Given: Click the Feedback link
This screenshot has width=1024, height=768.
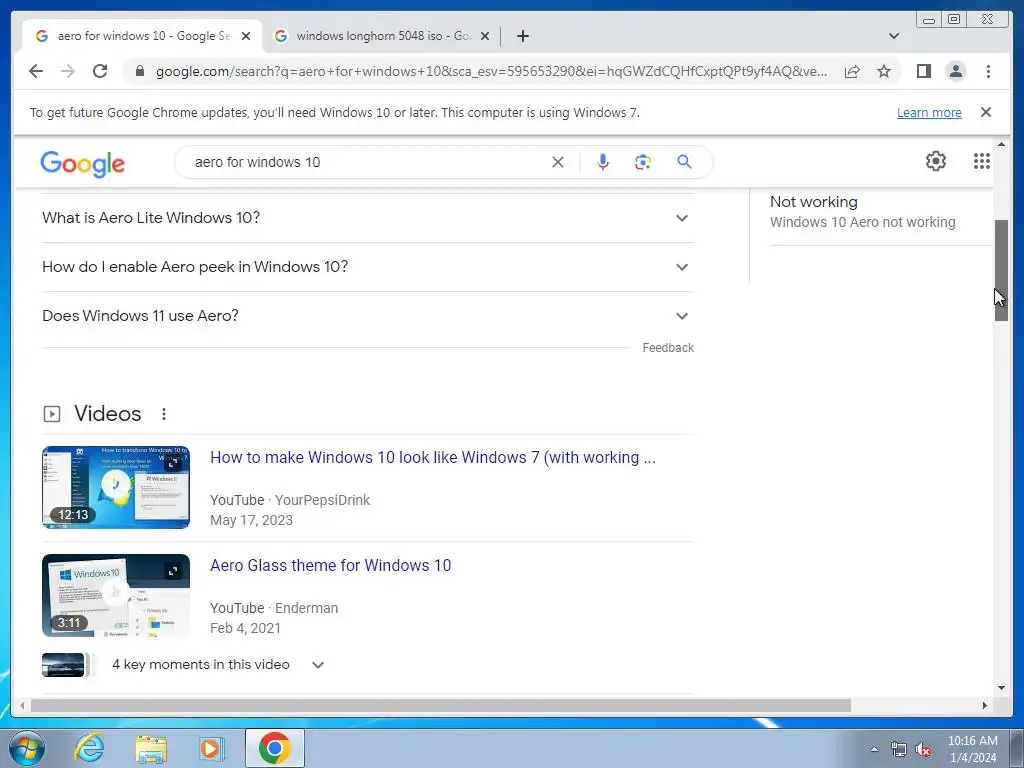Looking at the screenshot, I should [x=667, y=347].
